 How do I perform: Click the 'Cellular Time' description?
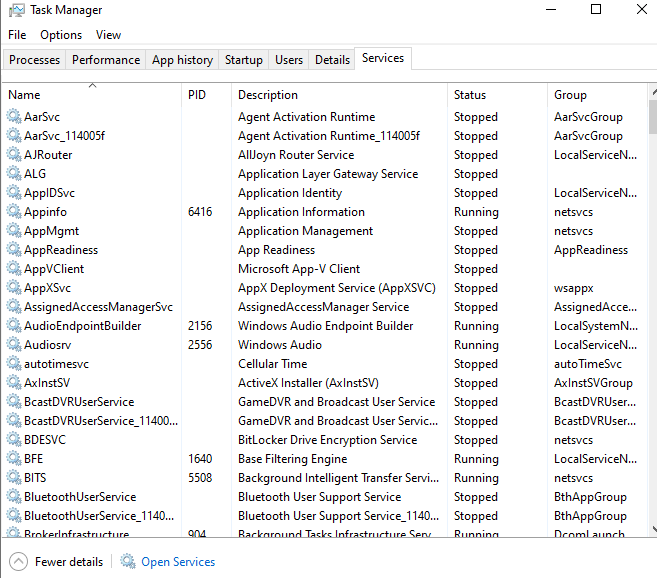point(273,364)
